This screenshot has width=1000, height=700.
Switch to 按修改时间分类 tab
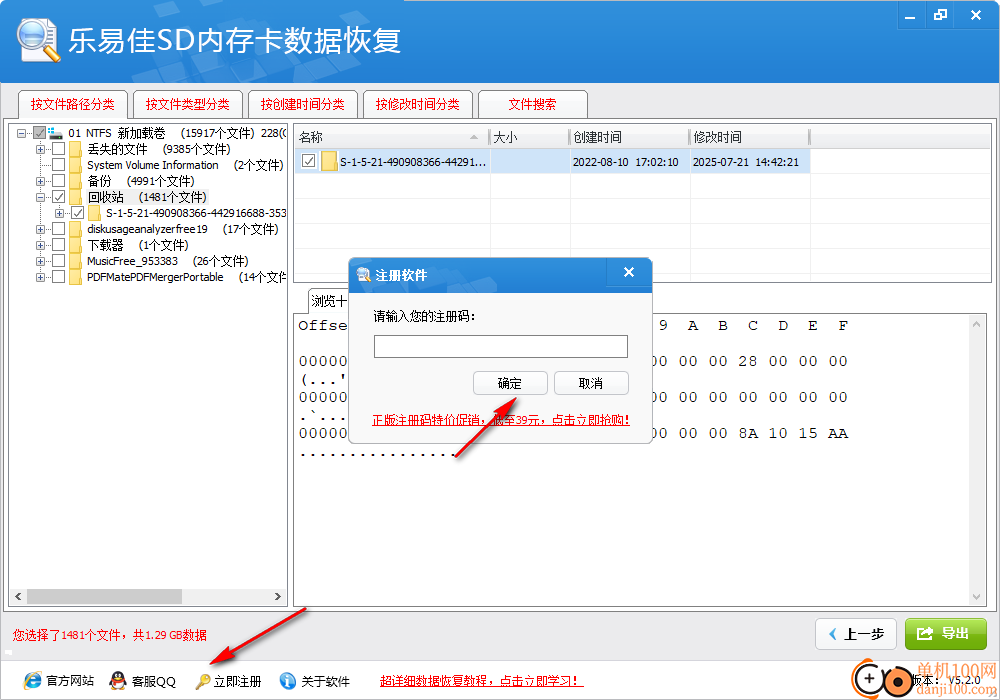click(417, 104)
